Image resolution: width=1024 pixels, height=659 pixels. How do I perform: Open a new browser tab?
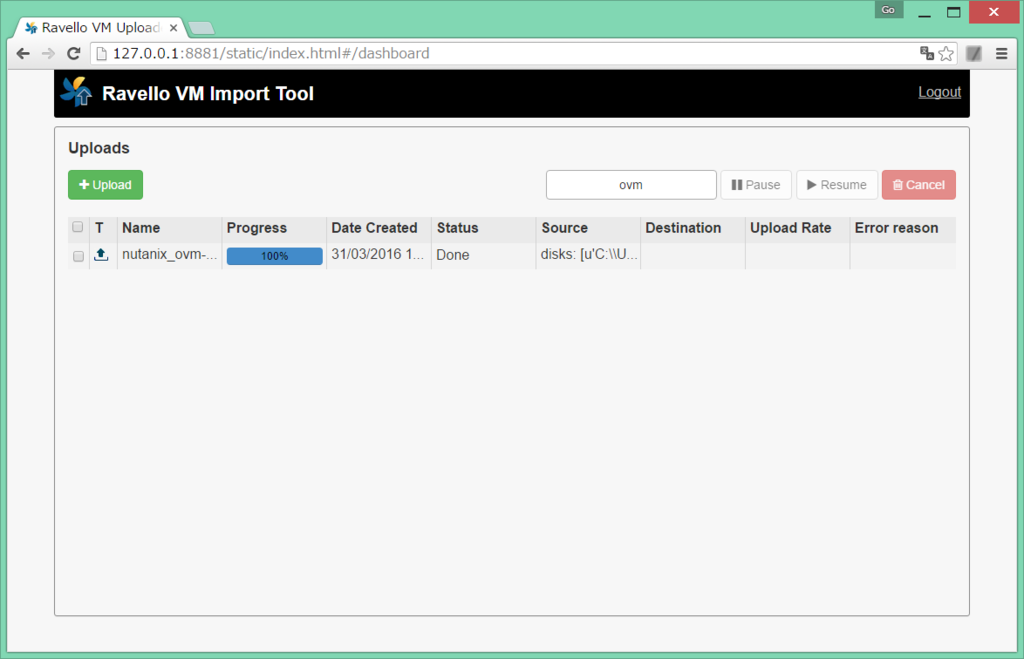tap(201, 28)
